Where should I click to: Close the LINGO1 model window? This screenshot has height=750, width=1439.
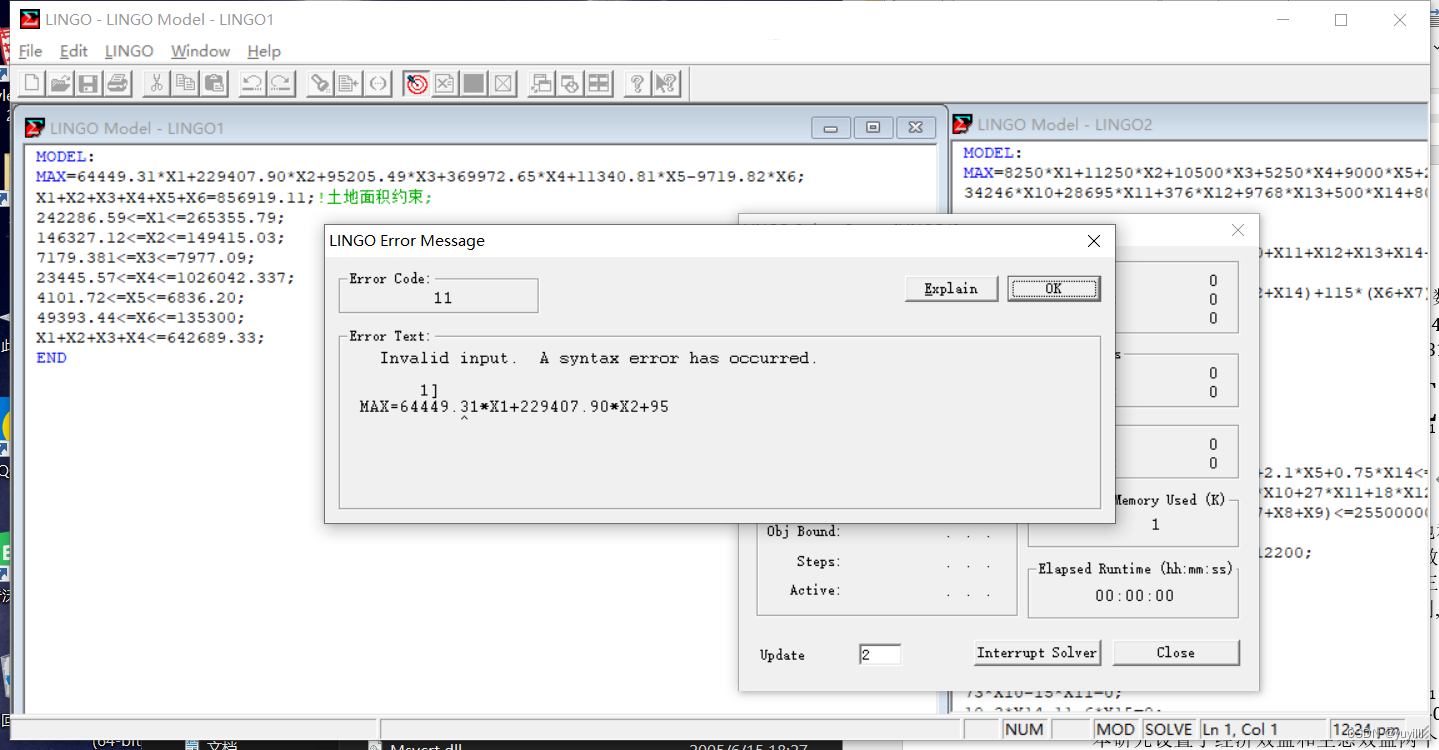915,127
